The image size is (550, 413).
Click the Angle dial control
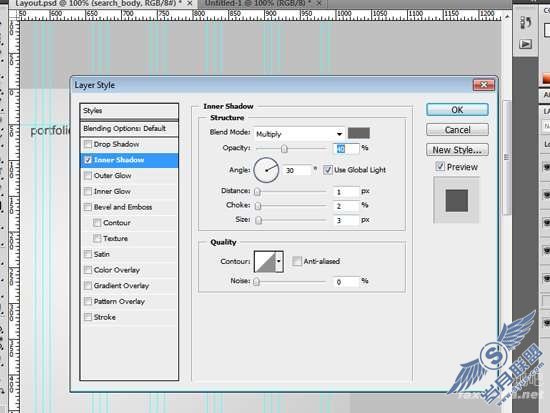tap(266, 170)
